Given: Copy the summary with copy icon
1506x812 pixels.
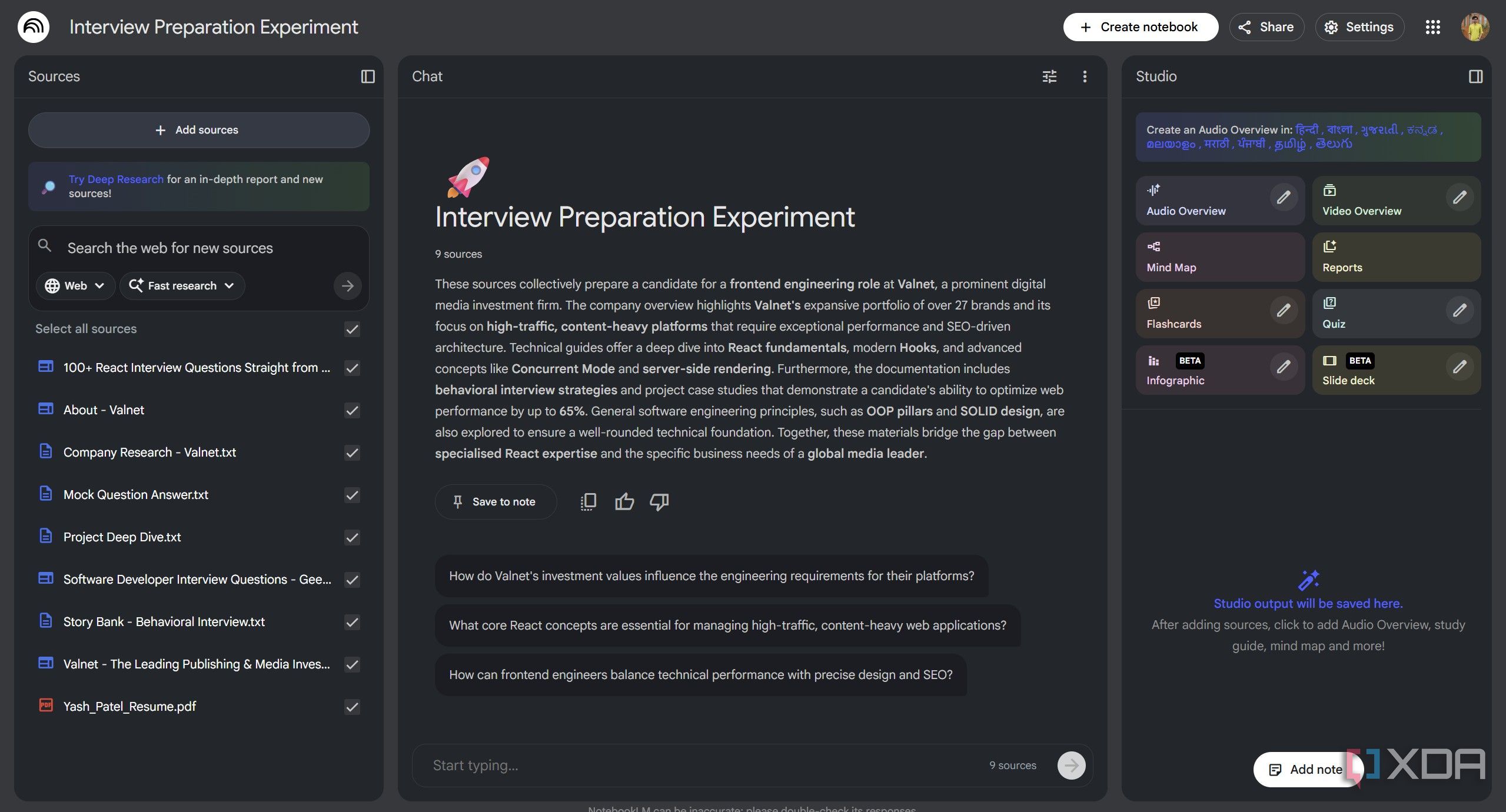Looking at the screenshot, I should click(x=588, y=502).
